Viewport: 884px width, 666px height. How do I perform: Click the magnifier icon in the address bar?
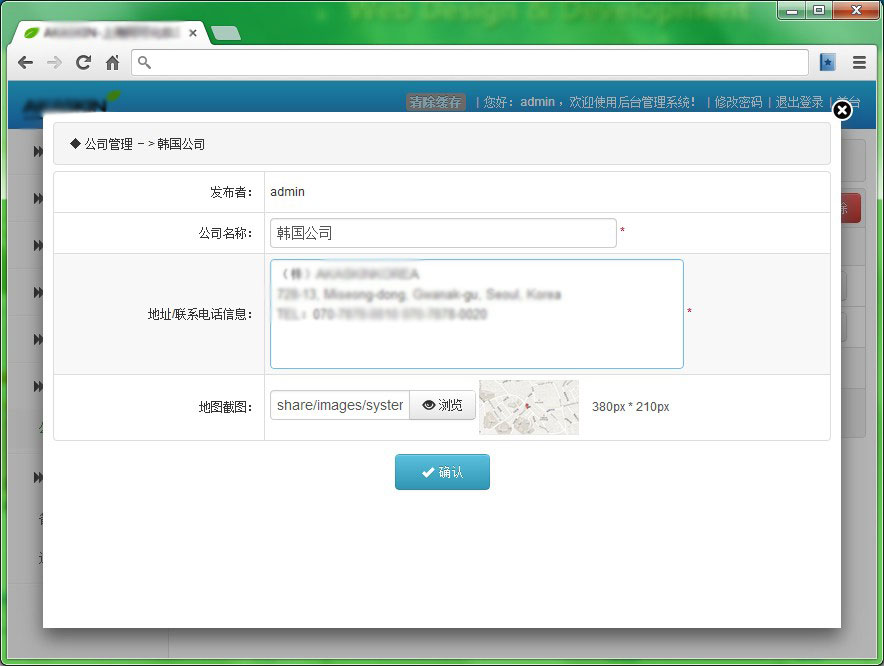(144, 62)
